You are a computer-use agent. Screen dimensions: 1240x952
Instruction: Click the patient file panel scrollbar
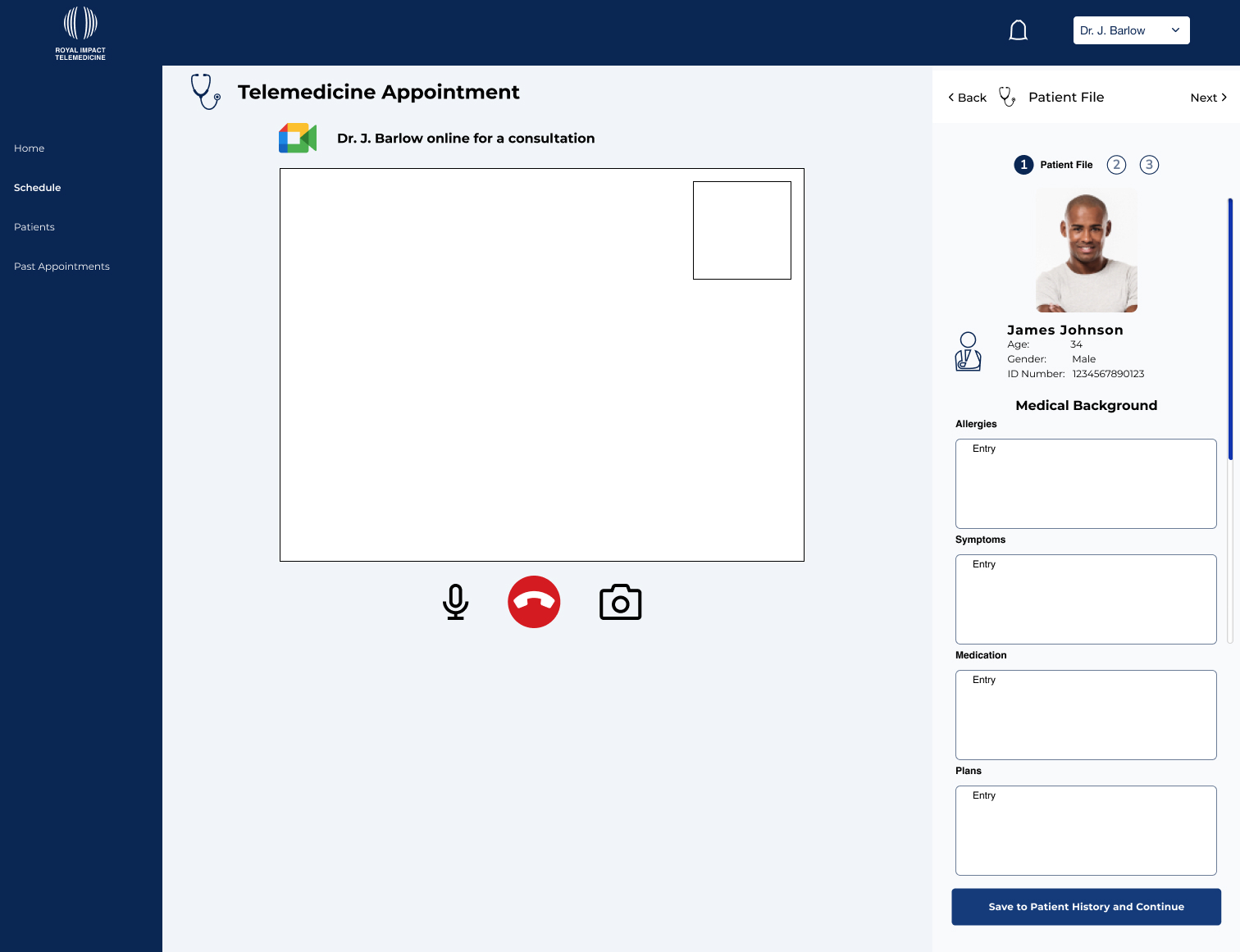1229,328
